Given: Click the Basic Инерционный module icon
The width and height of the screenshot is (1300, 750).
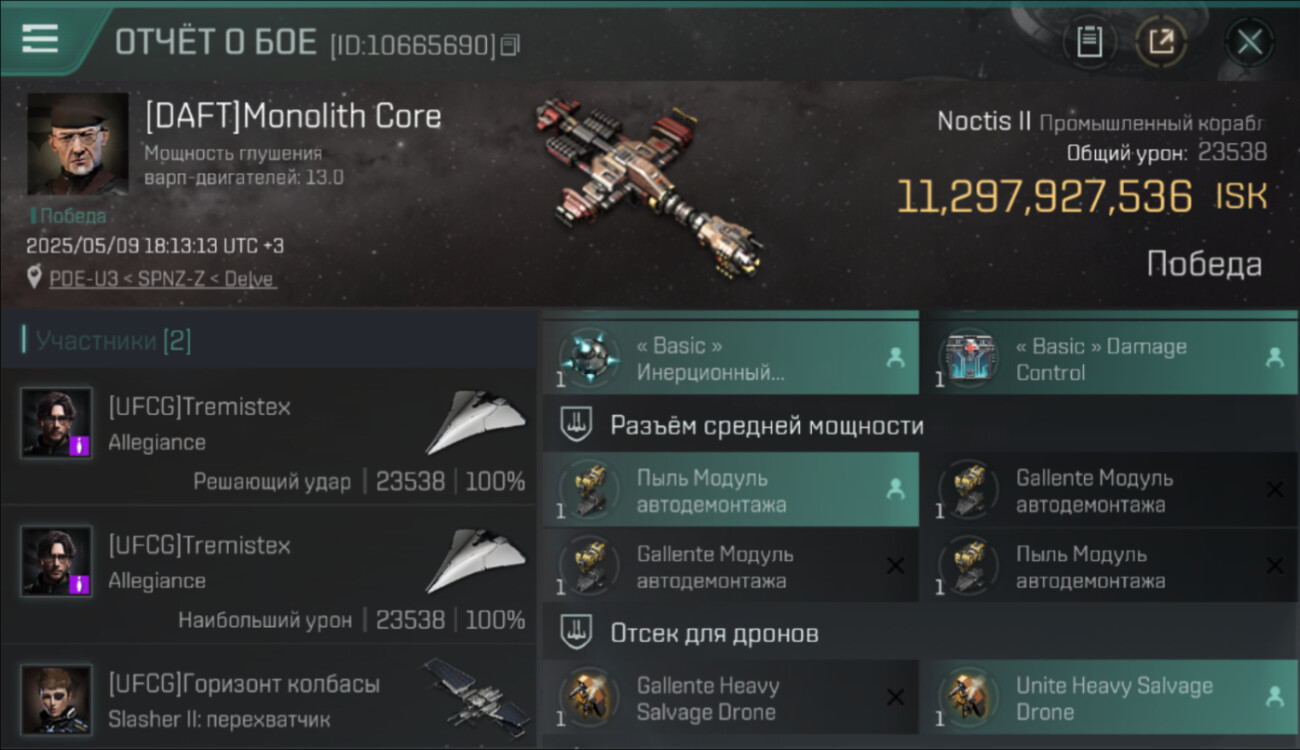Looking at the screenshot, I should 588,359.
